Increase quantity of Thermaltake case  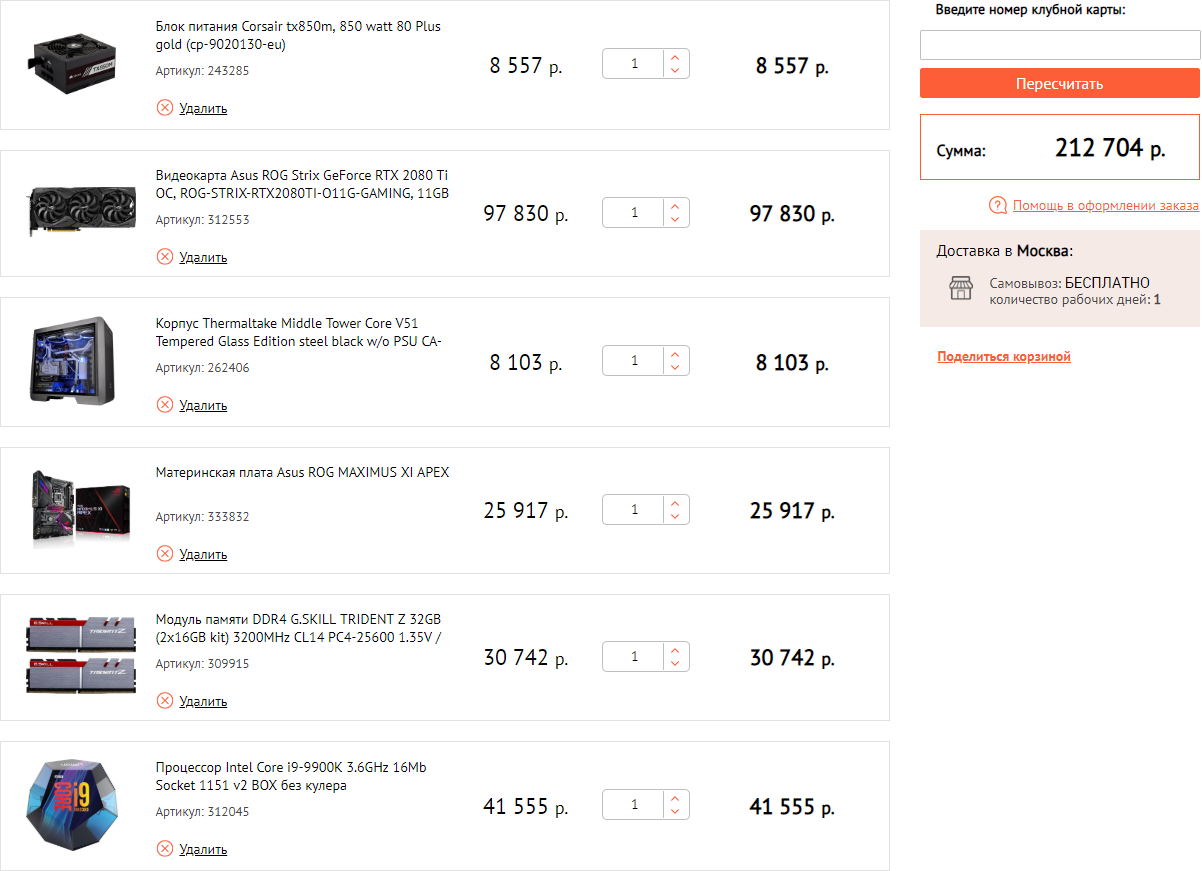[x=675, y=354]
